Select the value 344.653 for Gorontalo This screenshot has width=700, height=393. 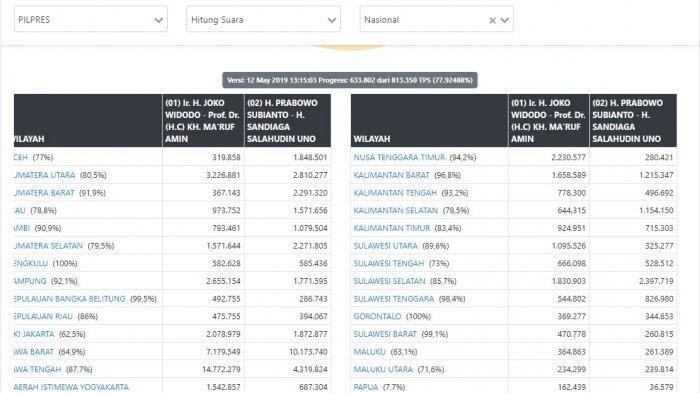[659, 316]
